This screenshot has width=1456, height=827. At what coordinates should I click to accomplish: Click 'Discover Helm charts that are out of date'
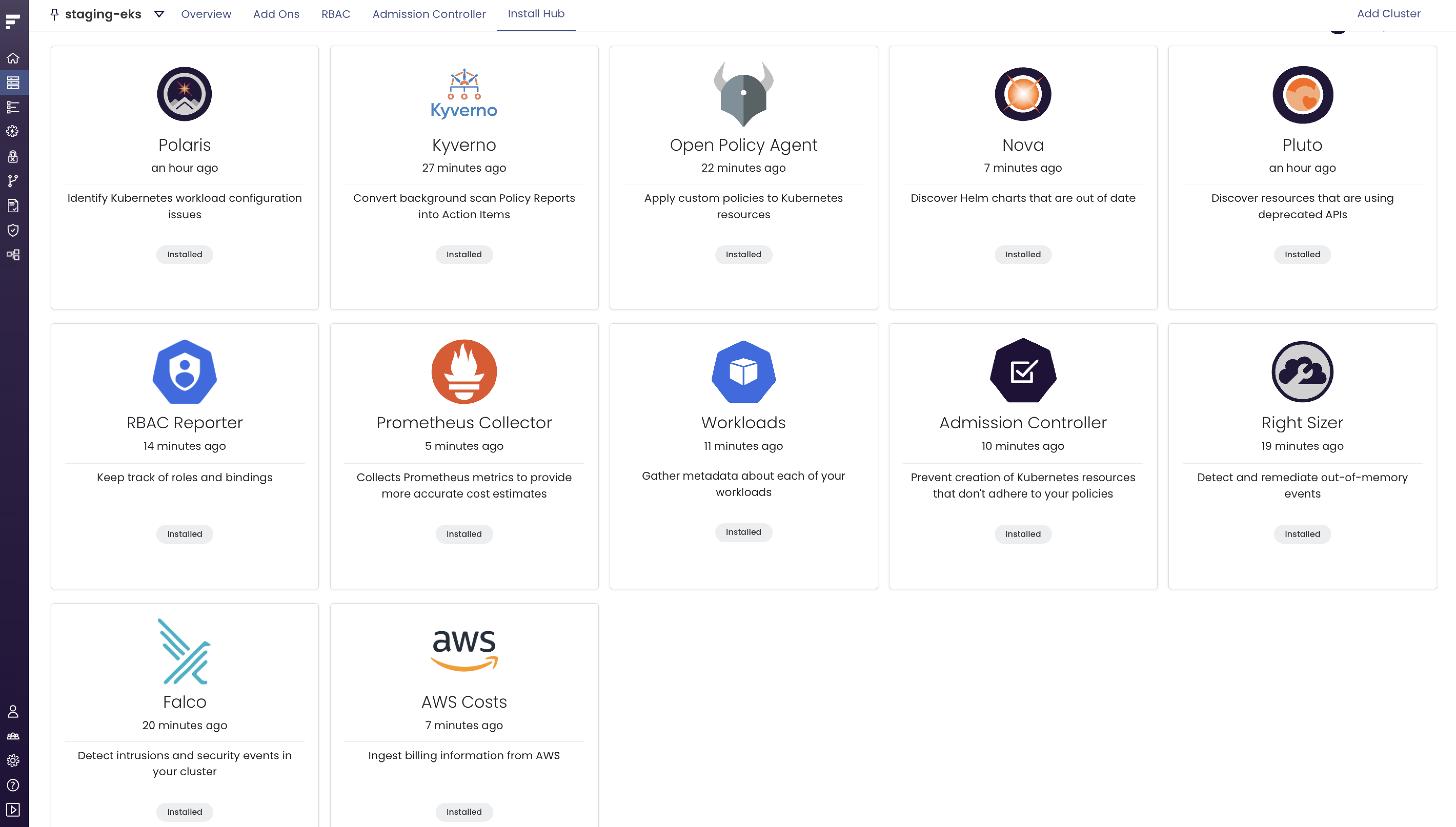tap(1023, 198)
